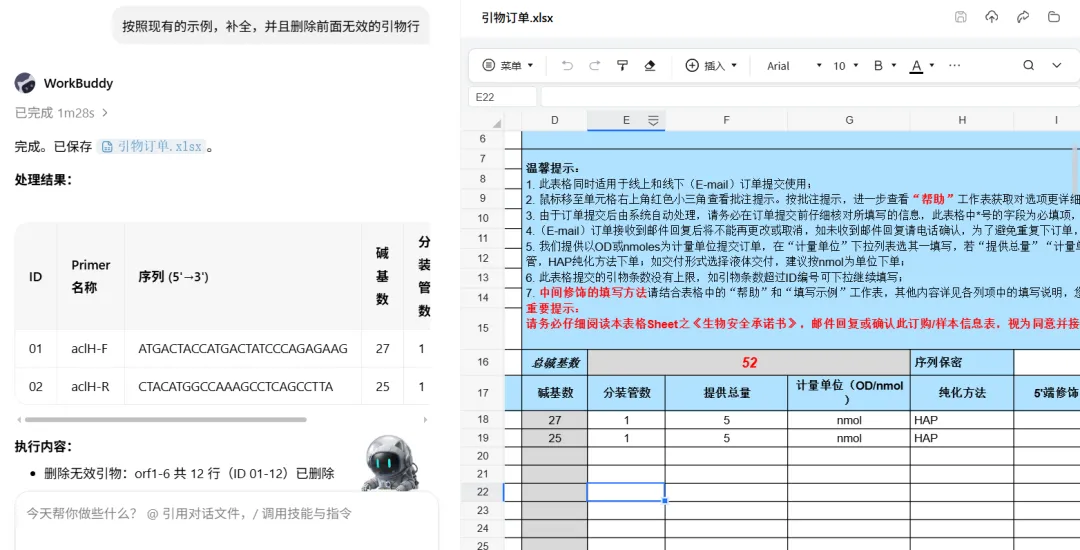Open the Arial font family dropdown
The width and height of the screenshot is (1080, 550).
tap(795, 65)
